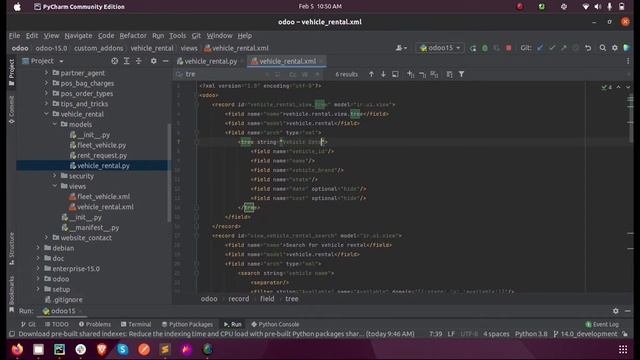This screenshot has height=360, width=640.
Task: Open the Tools menu
Action: (178, 36)
